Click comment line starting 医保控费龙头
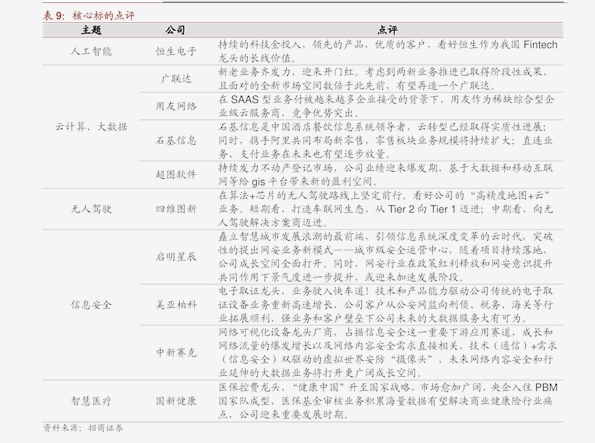The width and height of the screenshot is (595, 443). [x=388, y=388]
